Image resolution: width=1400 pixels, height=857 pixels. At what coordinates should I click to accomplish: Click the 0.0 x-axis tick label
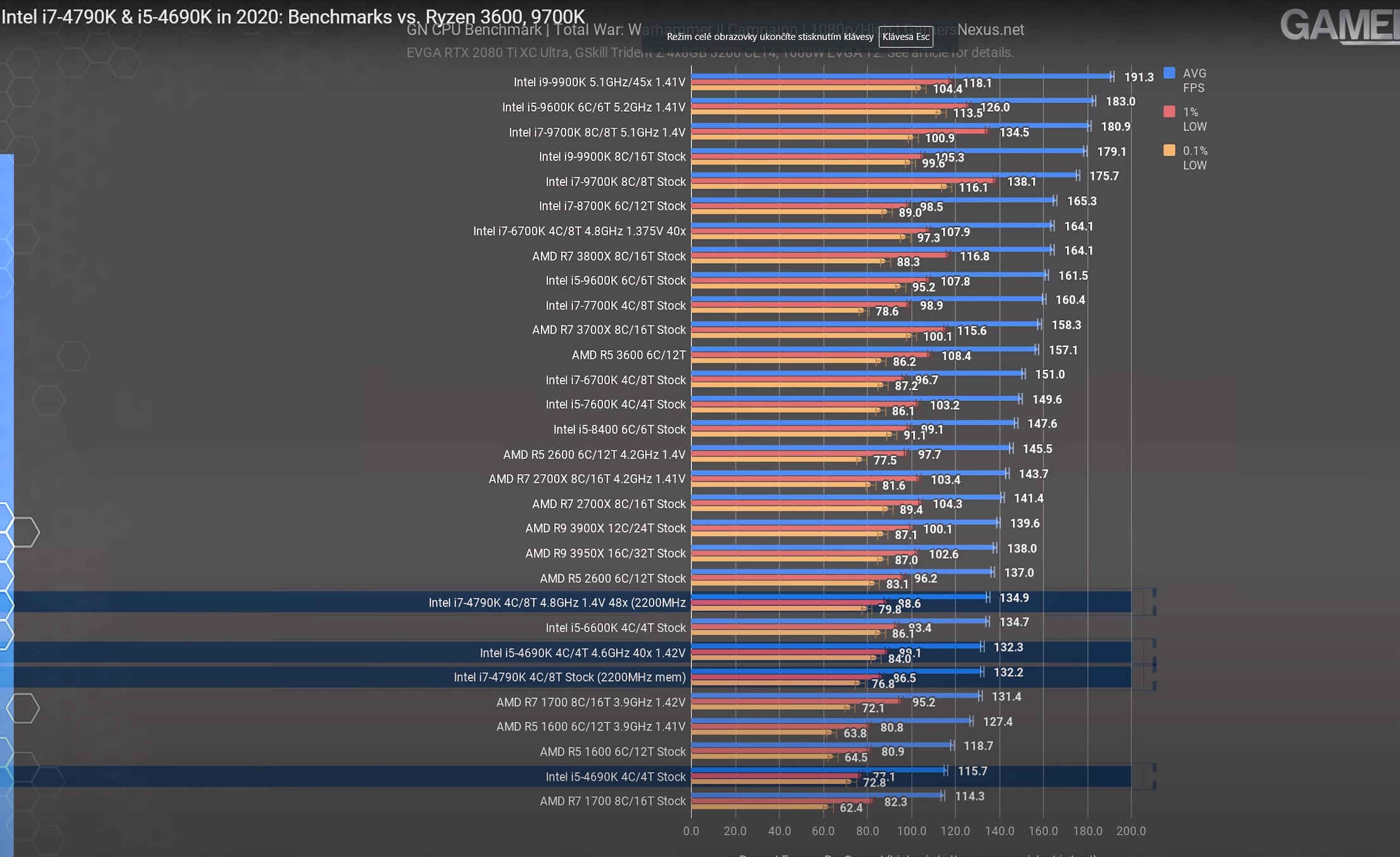pos(690,831)
